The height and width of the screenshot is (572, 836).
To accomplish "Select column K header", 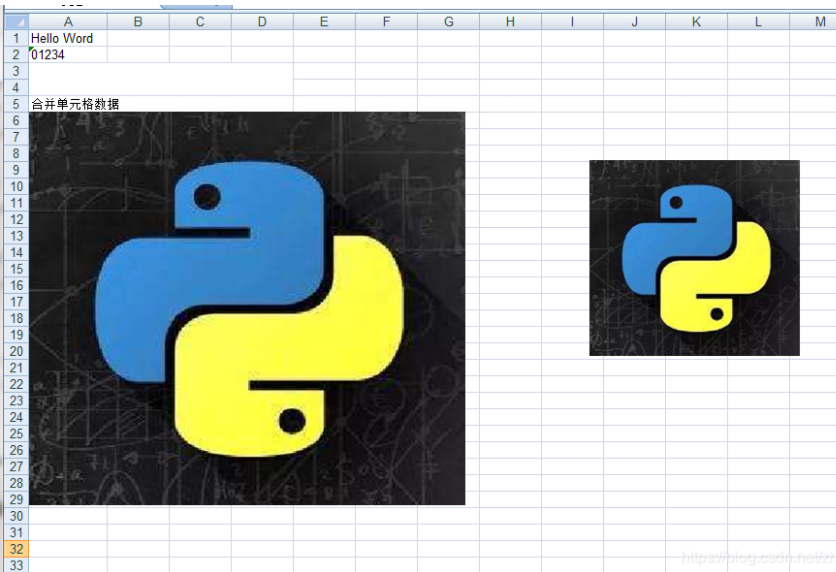I will pyautogui.click(x=696, y=22).
